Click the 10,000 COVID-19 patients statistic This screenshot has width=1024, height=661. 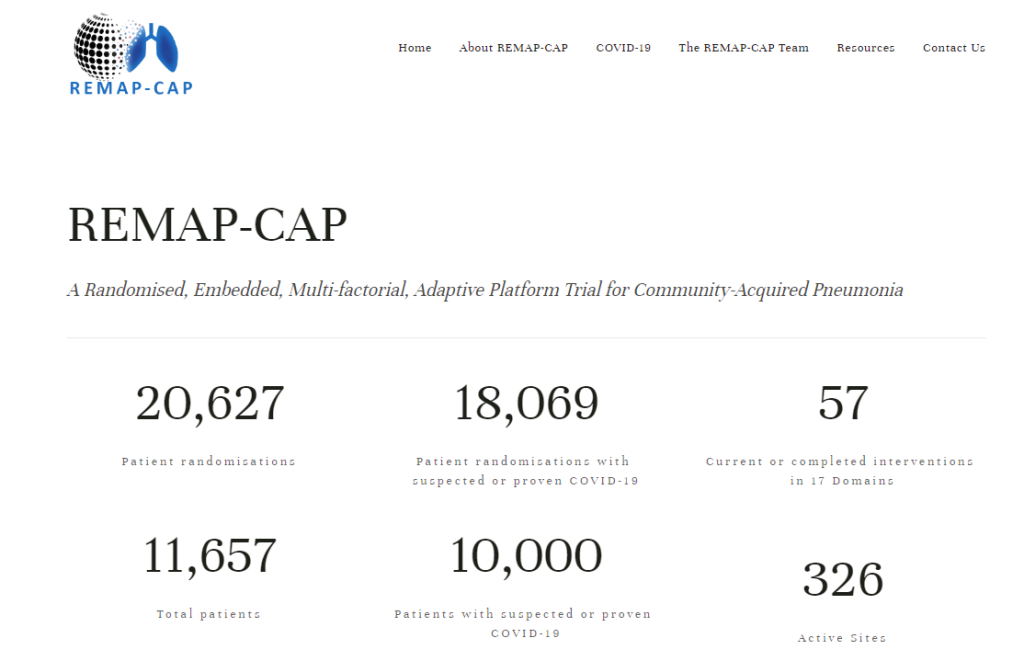(x=524, y=555)
